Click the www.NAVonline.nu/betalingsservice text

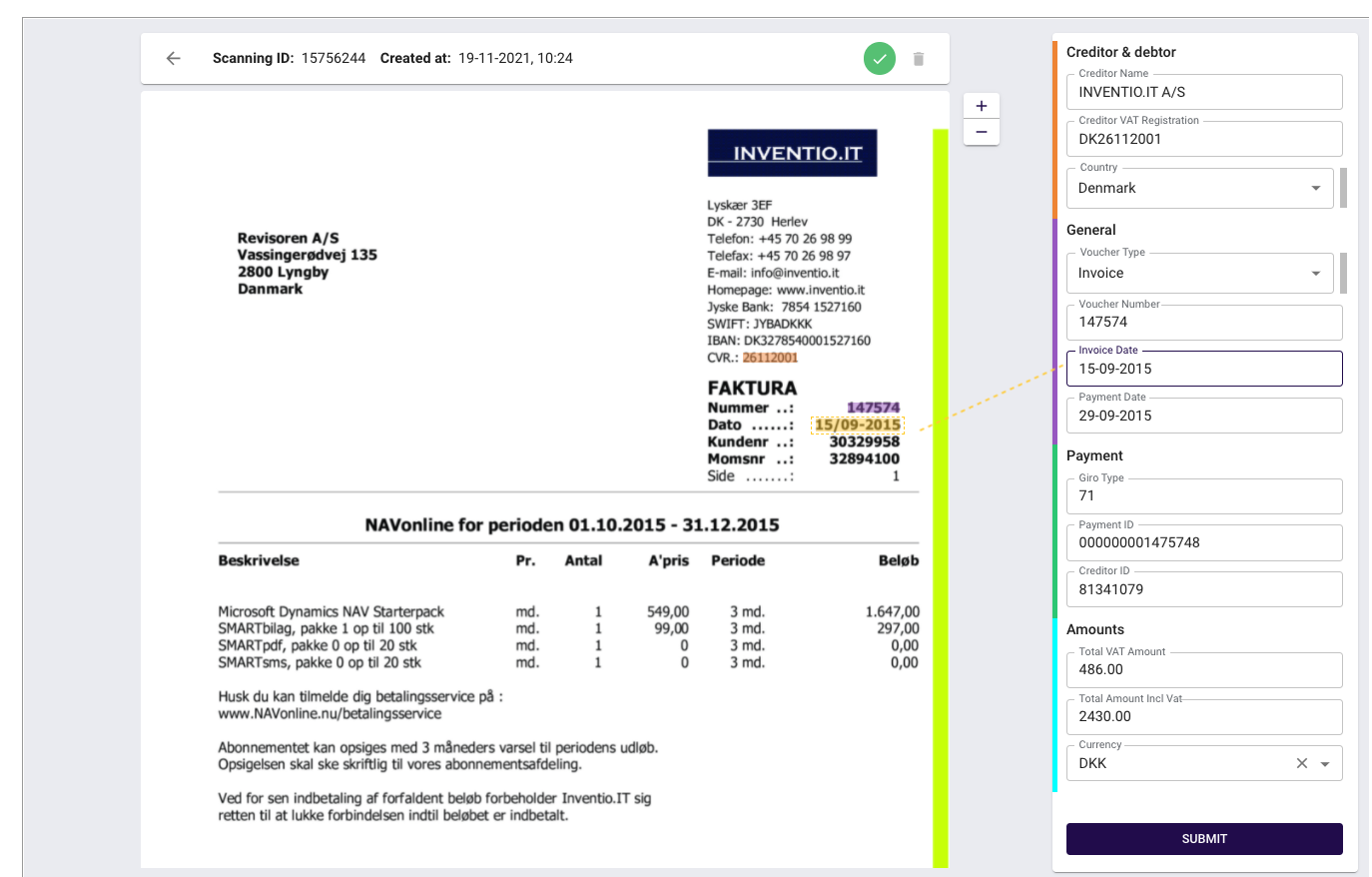(330, 713)
